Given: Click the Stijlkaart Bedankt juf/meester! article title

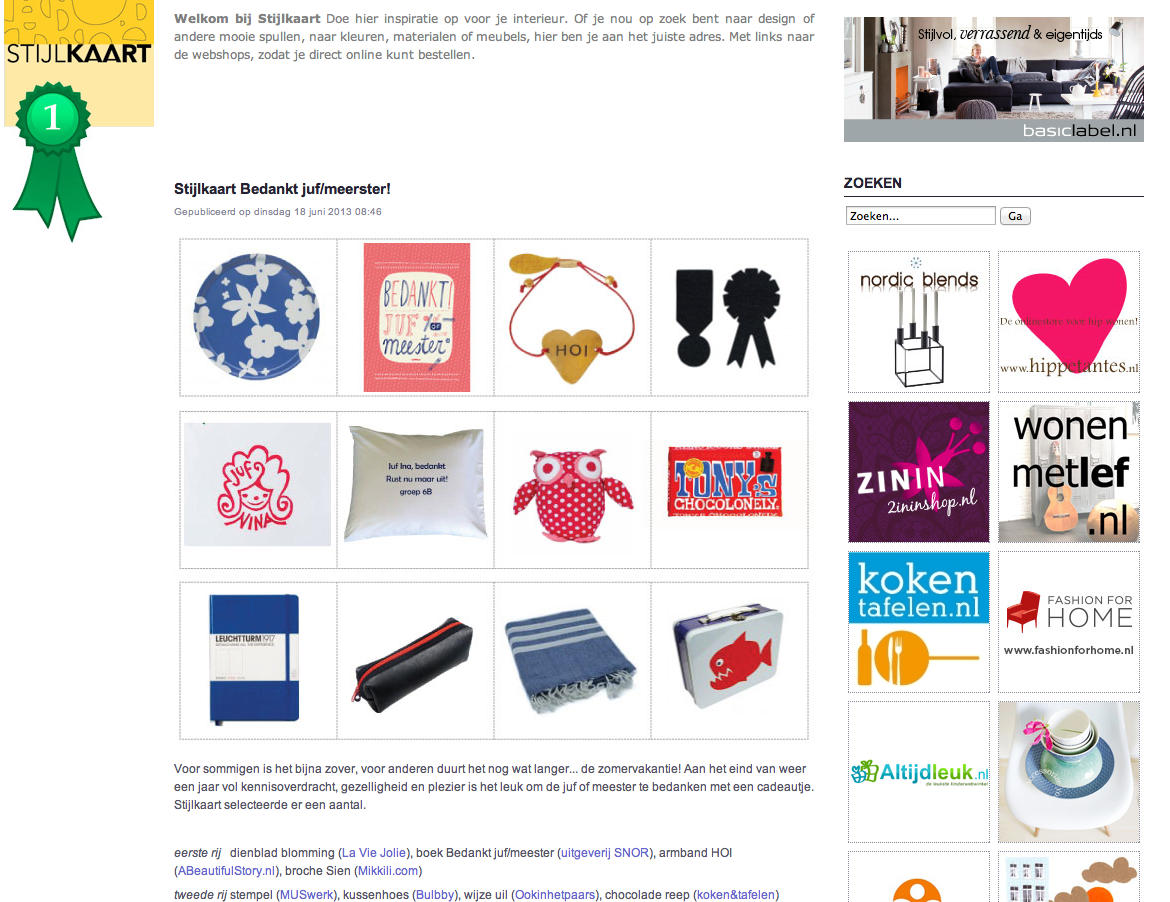Looking at the screenshot, I should point(282,189).
